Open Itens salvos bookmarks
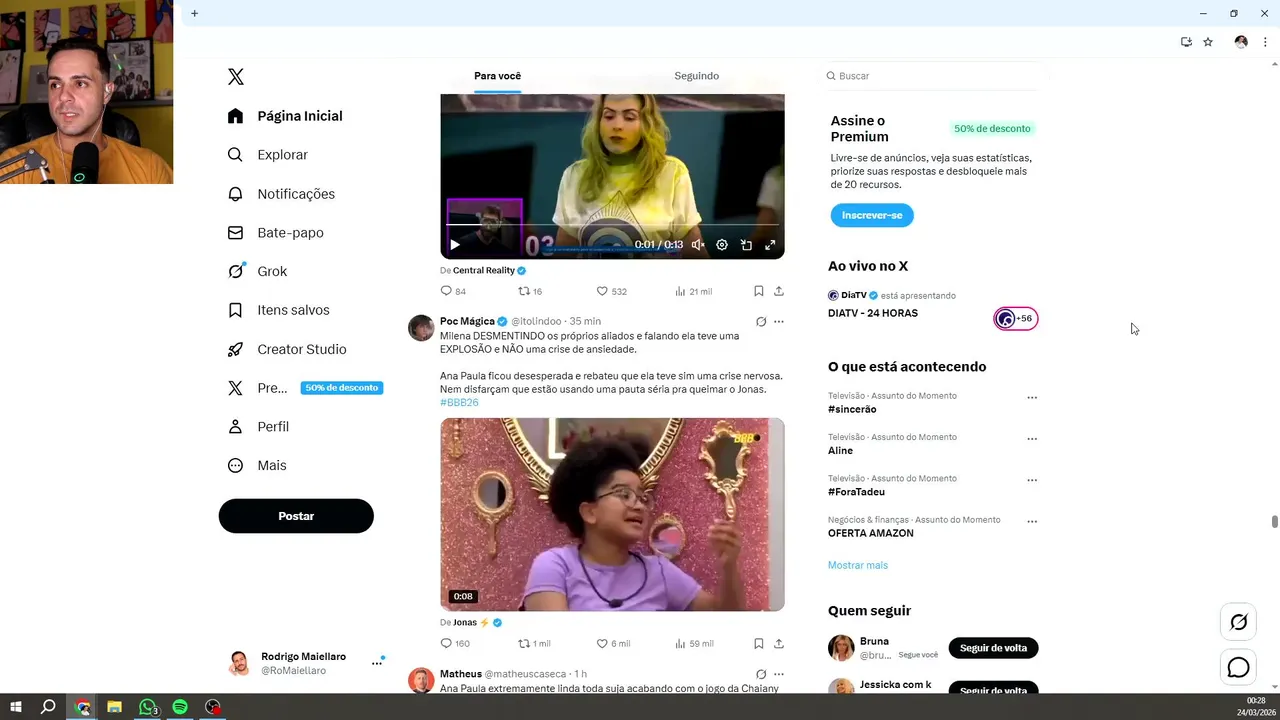 click(278, 310)
